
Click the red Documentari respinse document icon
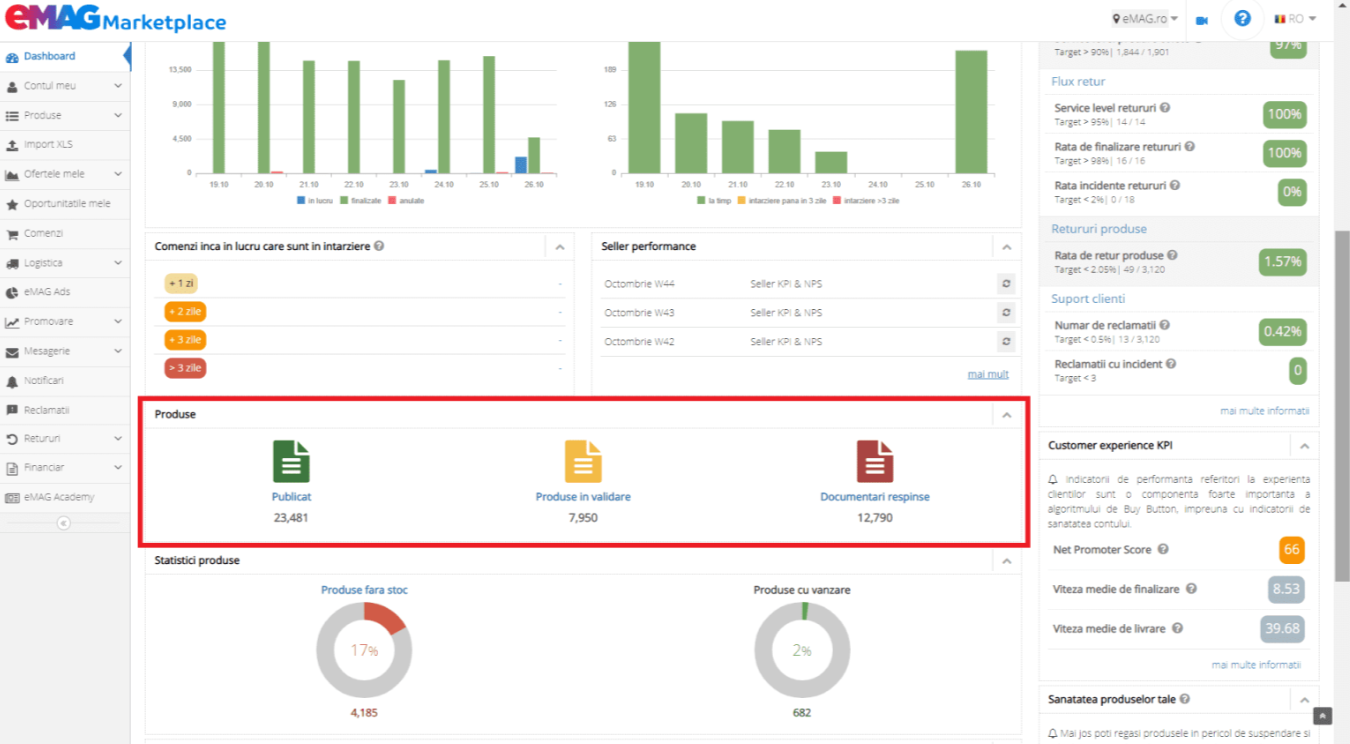[875, 462]
